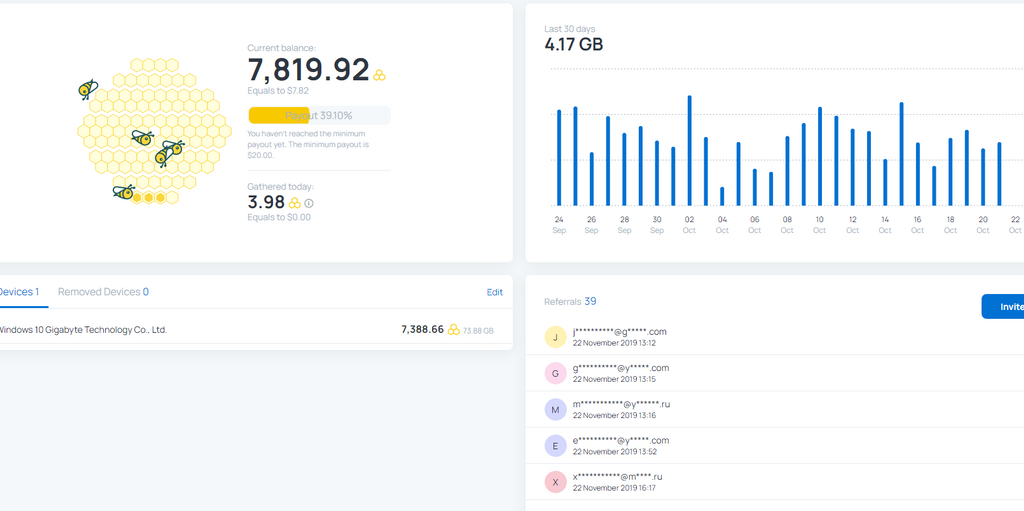Screen dimensions: 1024x511
Task: Select the Devices tab
Action: tap(19, 291)
